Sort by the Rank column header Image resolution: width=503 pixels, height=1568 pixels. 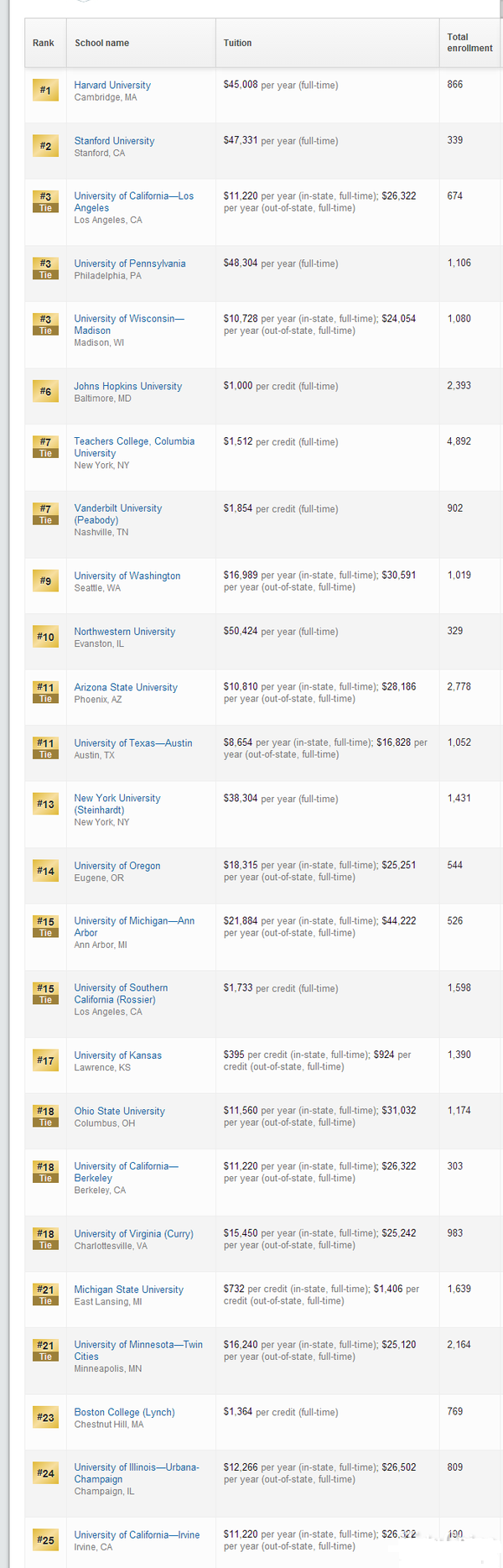pos(44,43)
